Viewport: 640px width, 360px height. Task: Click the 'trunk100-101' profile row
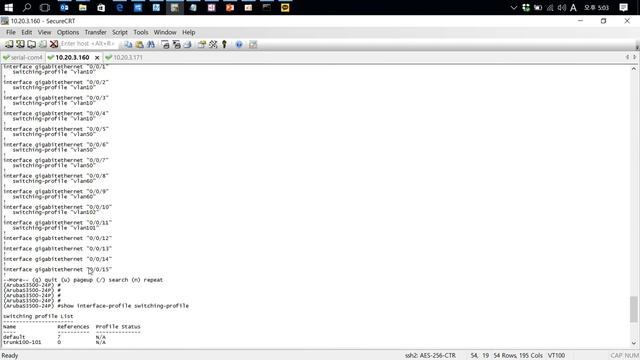tap(54, 342)
